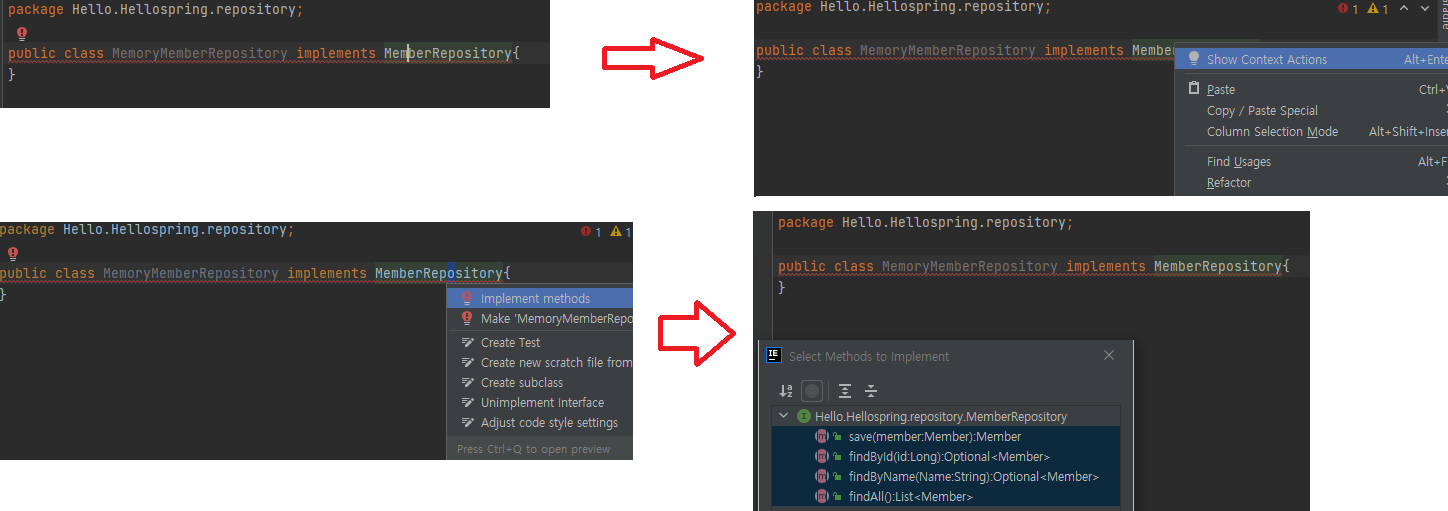Click the red error indicator in the intention popup editor

point(591,231)
